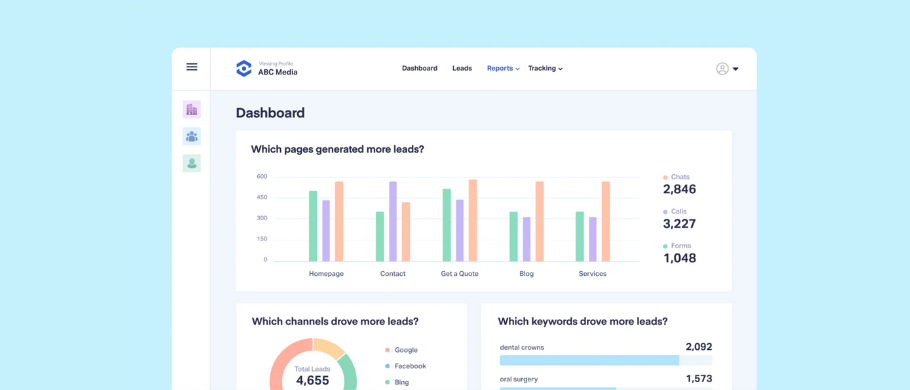This screenshot has width=910, height=390.
Task: Select the Get a Quote orange bar
Action: (473, 221)
